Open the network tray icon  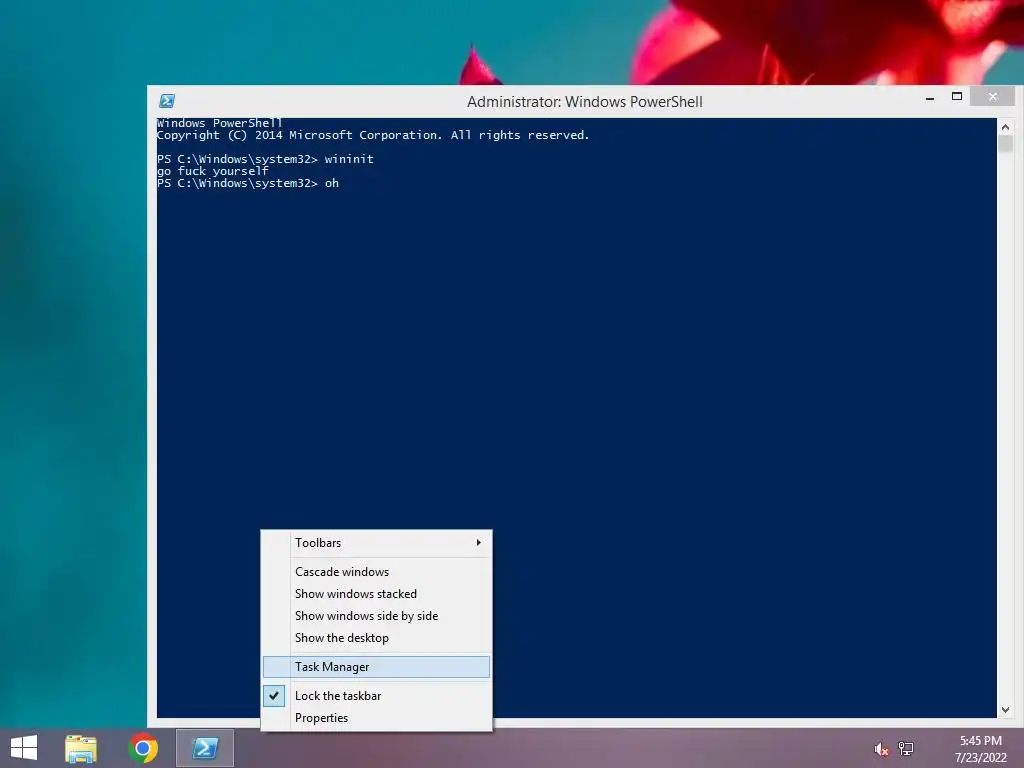point(906,748)
